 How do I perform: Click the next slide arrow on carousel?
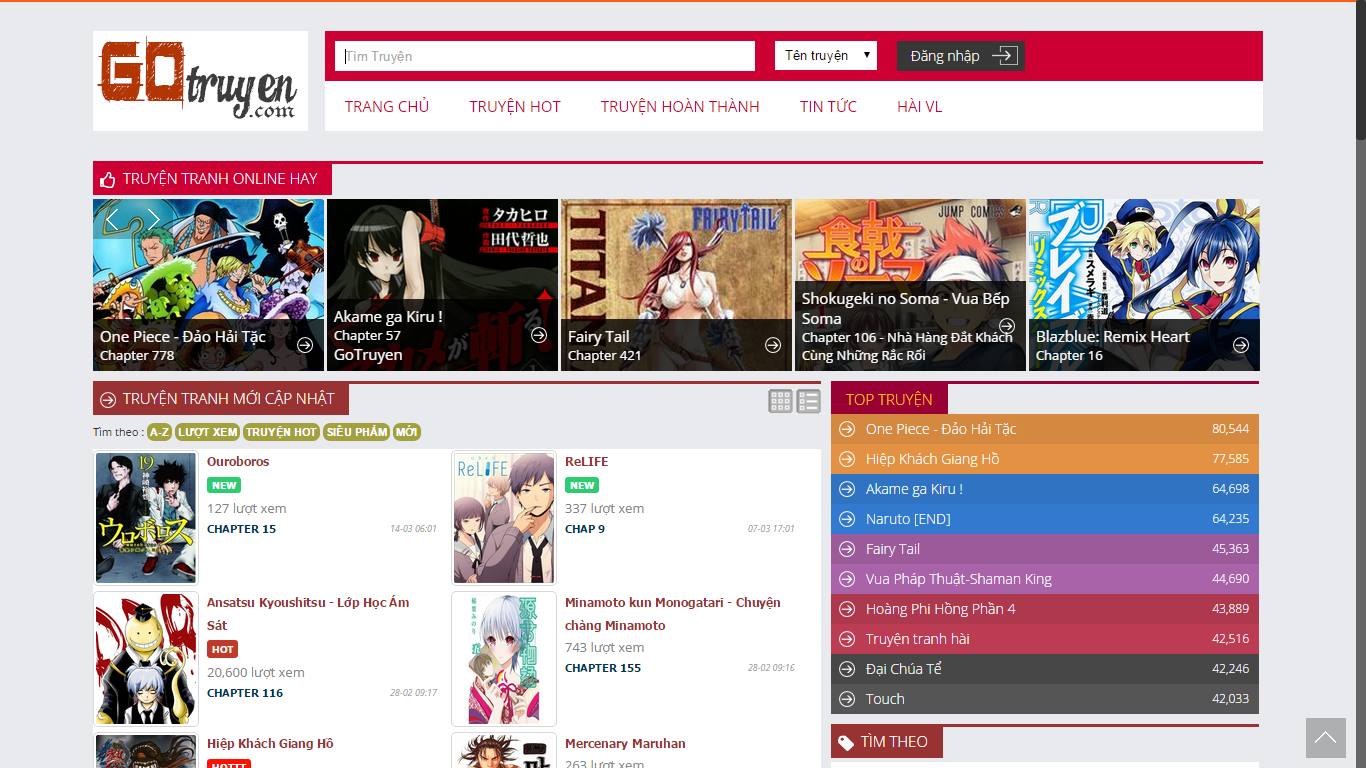pyautogui.click(x=154, y=220)
